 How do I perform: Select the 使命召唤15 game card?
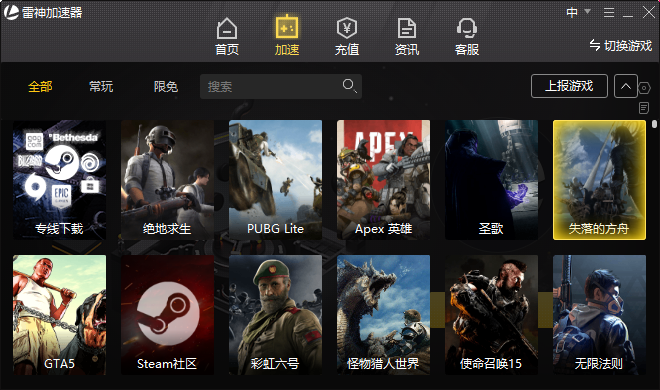491,315
